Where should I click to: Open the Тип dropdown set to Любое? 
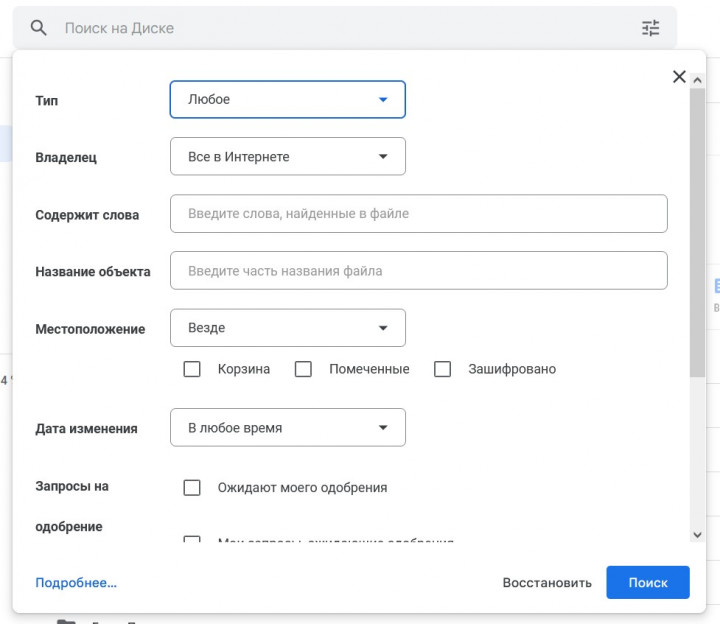(x=288, y=99)
